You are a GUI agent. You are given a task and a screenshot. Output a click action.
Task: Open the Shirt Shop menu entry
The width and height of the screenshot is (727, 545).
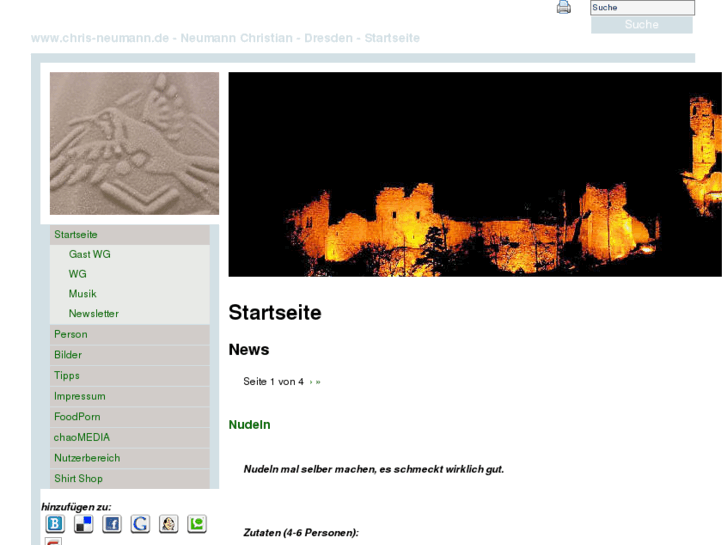(130, 479)
